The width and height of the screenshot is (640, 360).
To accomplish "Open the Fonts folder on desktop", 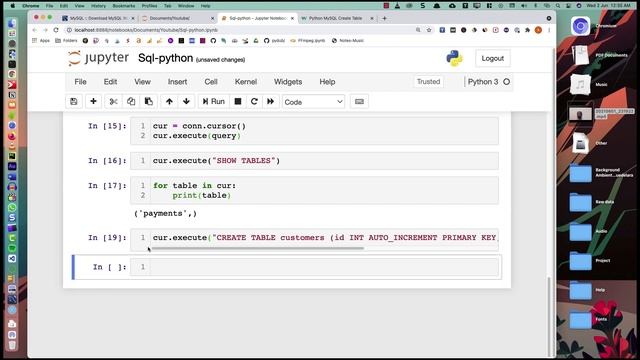I will 580,320.
